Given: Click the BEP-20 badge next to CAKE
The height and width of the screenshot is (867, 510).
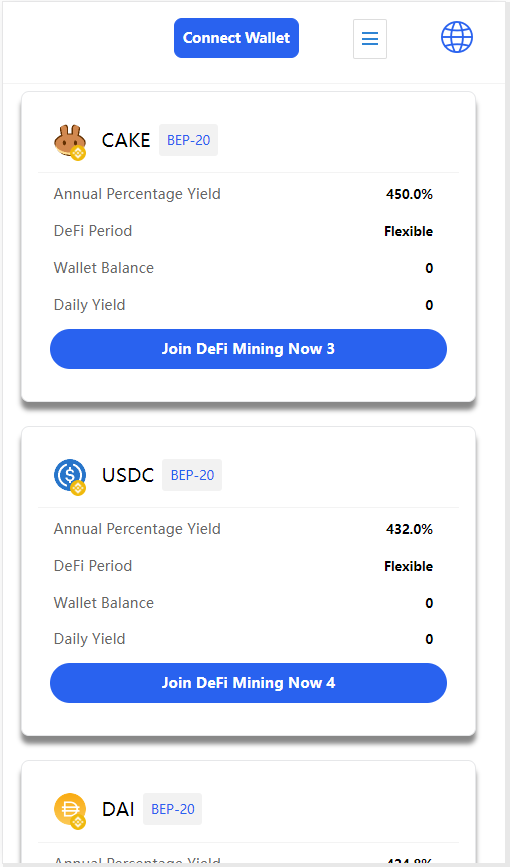Looking at the screenshot, I should pyautogui.click(x=189, y=140).
